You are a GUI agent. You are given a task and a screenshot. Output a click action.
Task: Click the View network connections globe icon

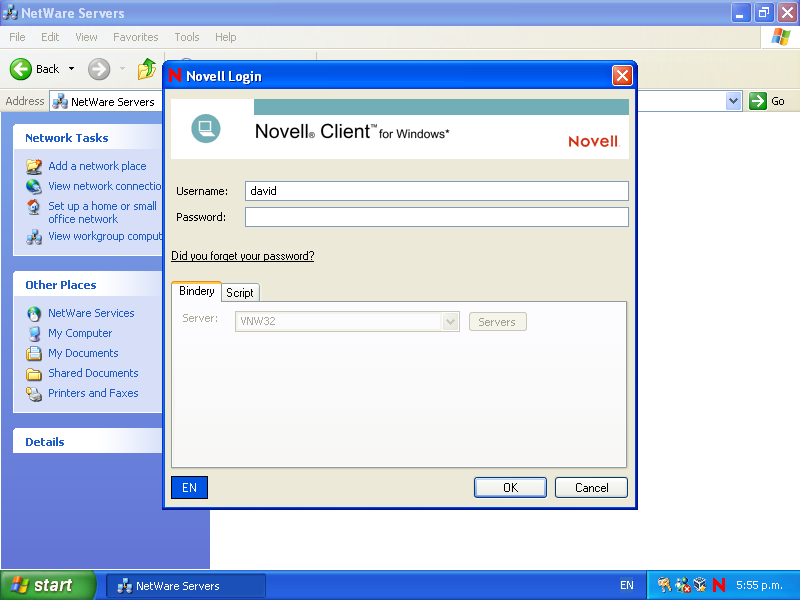[34, 186]
